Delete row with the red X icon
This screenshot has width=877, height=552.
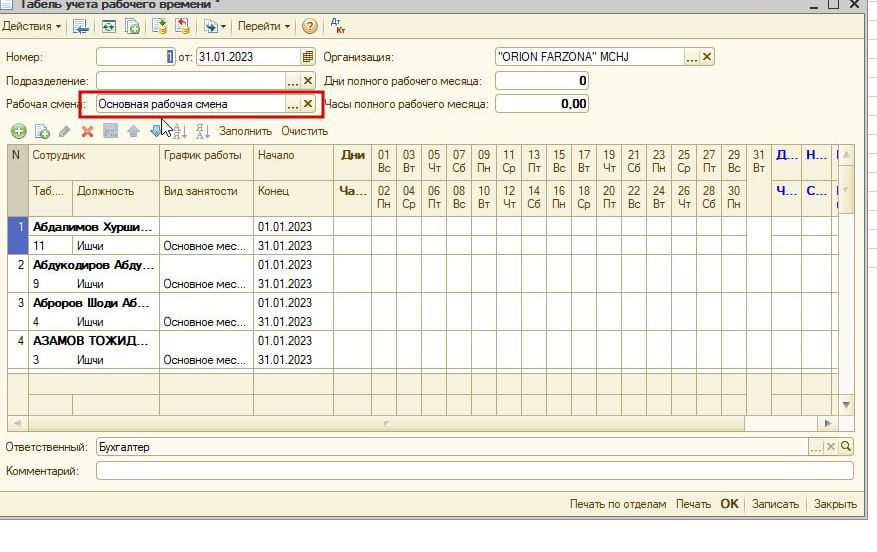click(x=87, y=131)
